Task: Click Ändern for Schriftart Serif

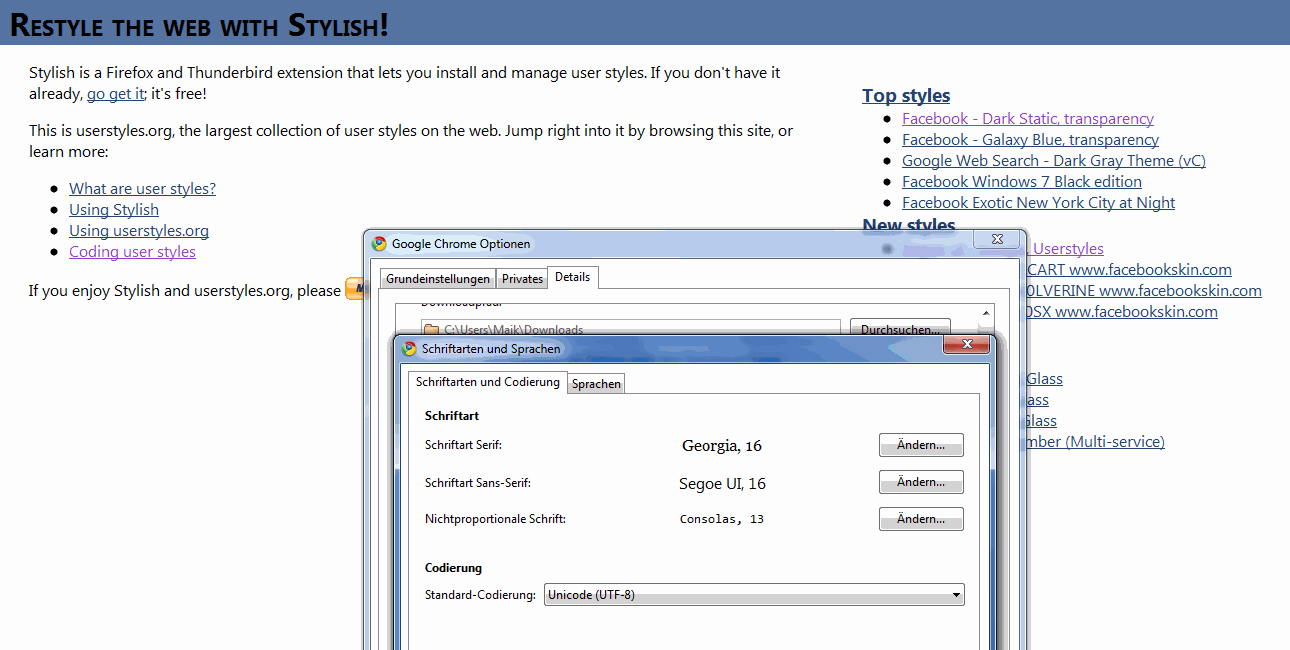Action: [921, 445]
